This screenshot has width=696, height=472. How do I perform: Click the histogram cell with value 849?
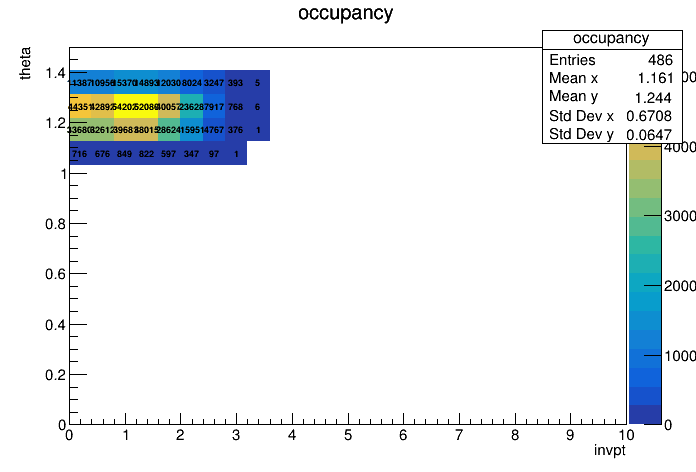[x=125, y=153]
